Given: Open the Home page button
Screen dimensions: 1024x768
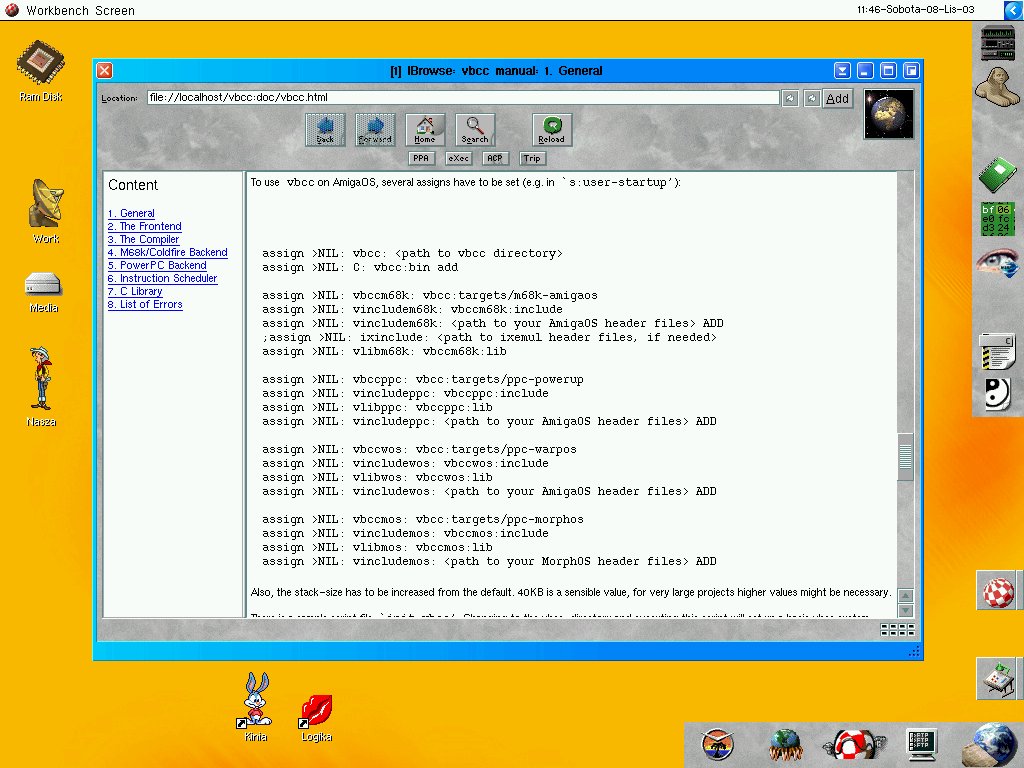Looking at the screenshot, I should (424, 130).
